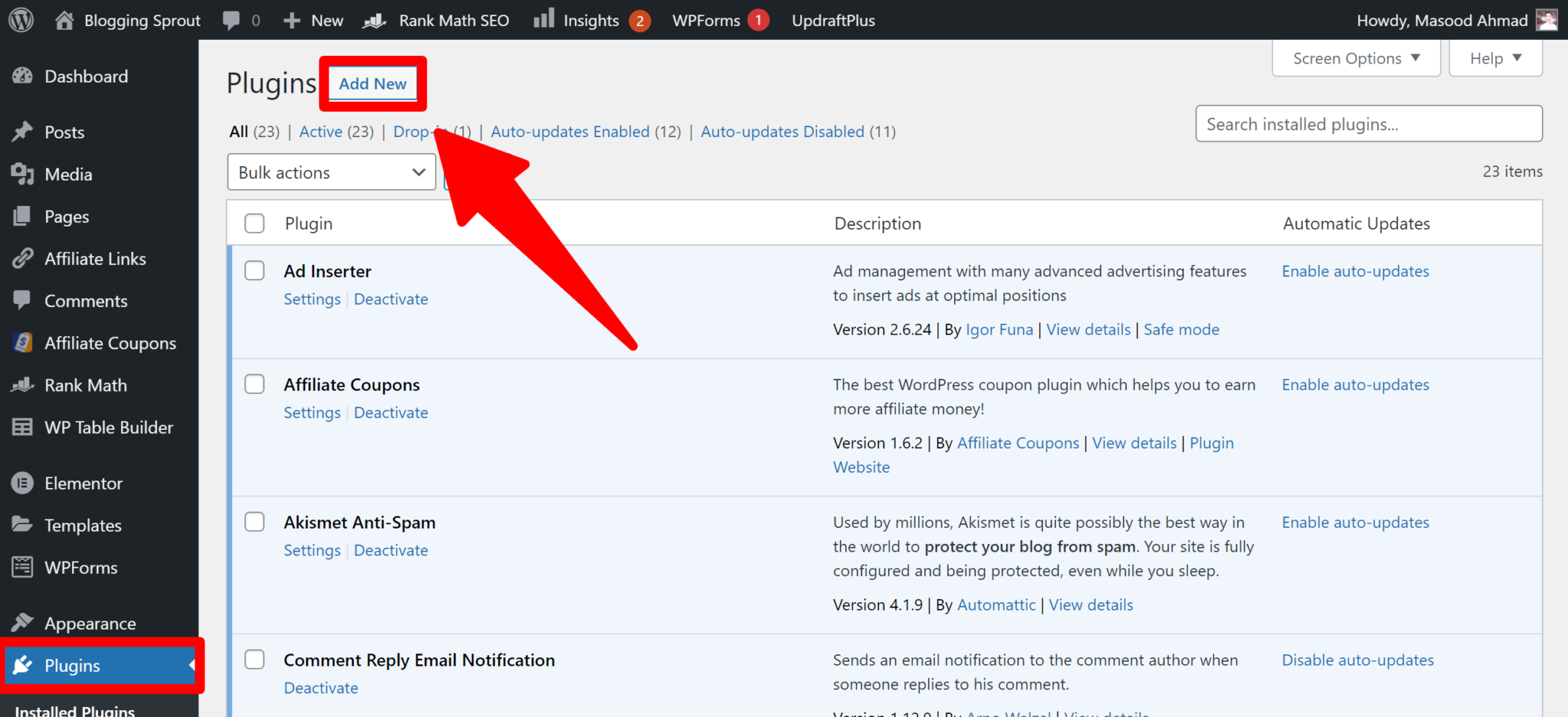Image resolution: width=1568 pixels, height=717 pixels.
Task: Click Ad Inserter Safe mode link
Action: click(x=1181, y=330)
